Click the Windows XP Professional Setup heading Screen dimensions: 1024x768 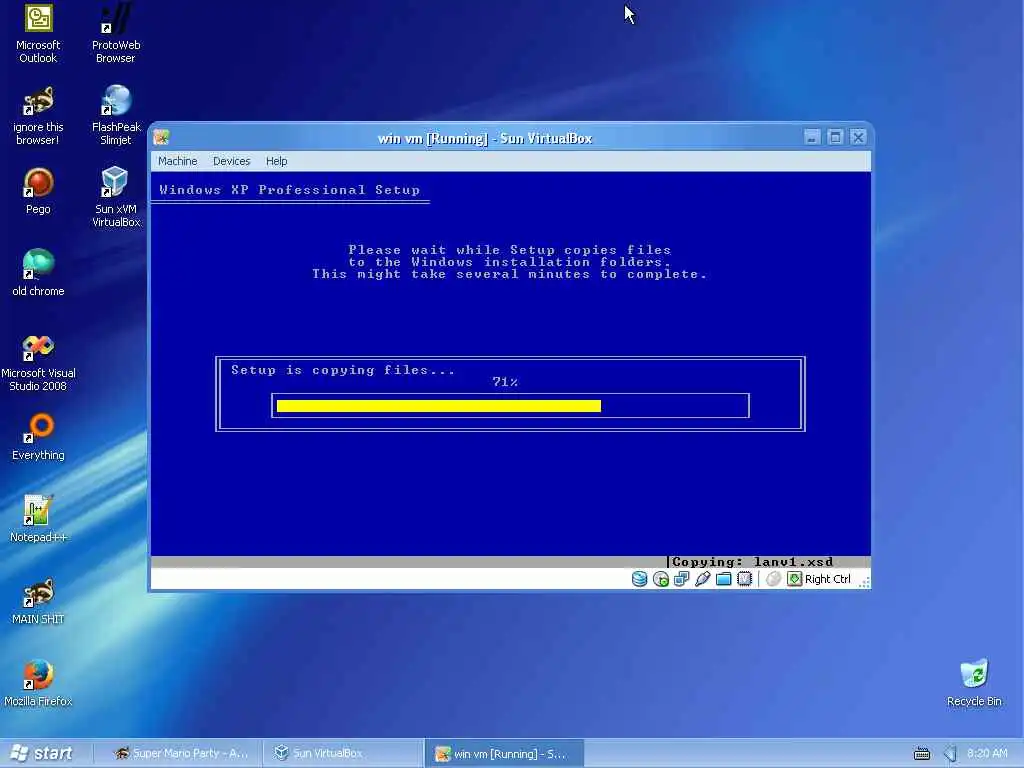pos(289,190)
